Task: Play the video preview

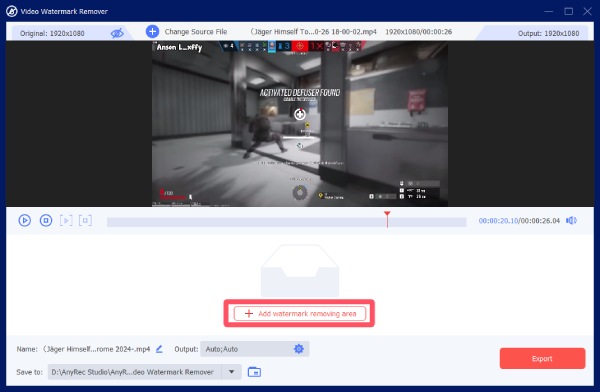Action: [x=24, y=220]
